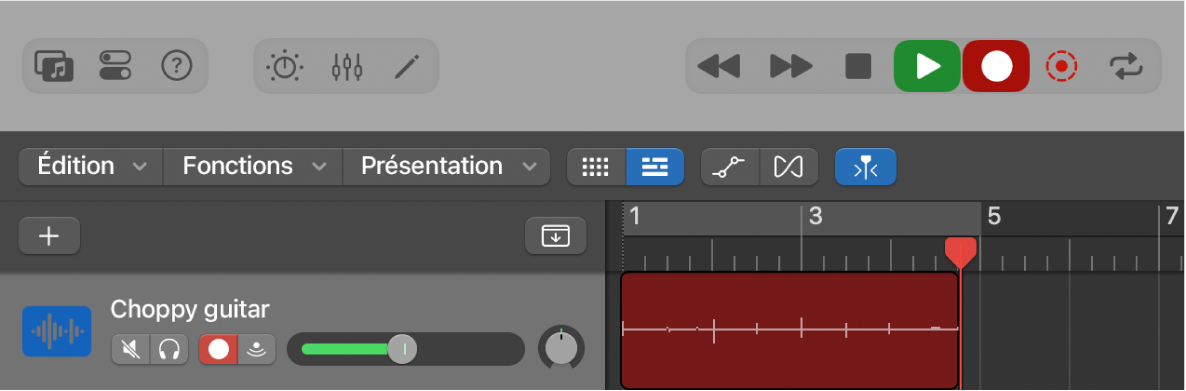1186x391 pixels.
Task: Start playback with green Play button
Action: pyautogui.click(x=927, y=67)
